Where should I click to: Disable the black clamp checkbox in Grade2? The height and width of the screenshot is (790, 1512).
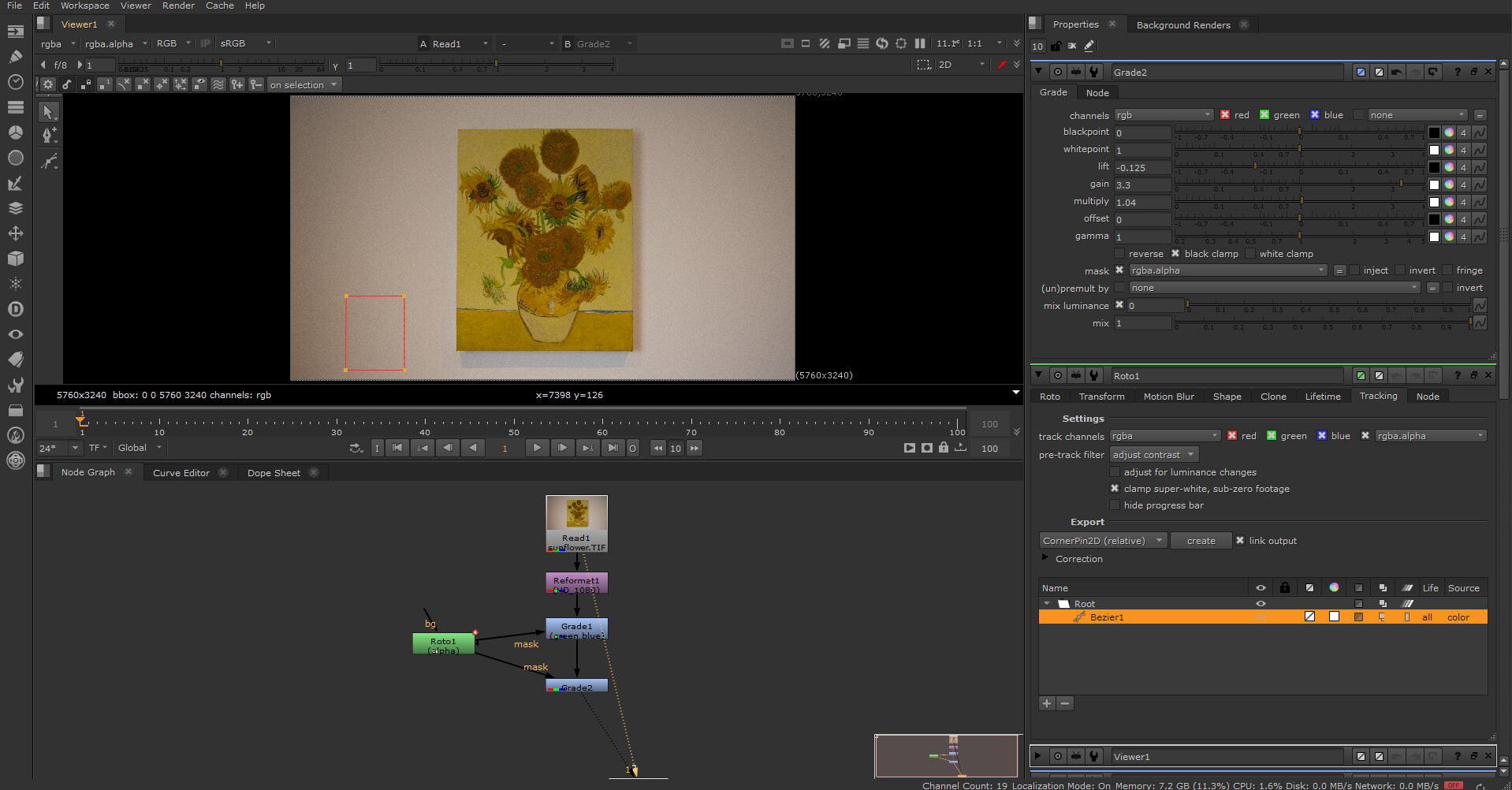tap(1175, 253)
